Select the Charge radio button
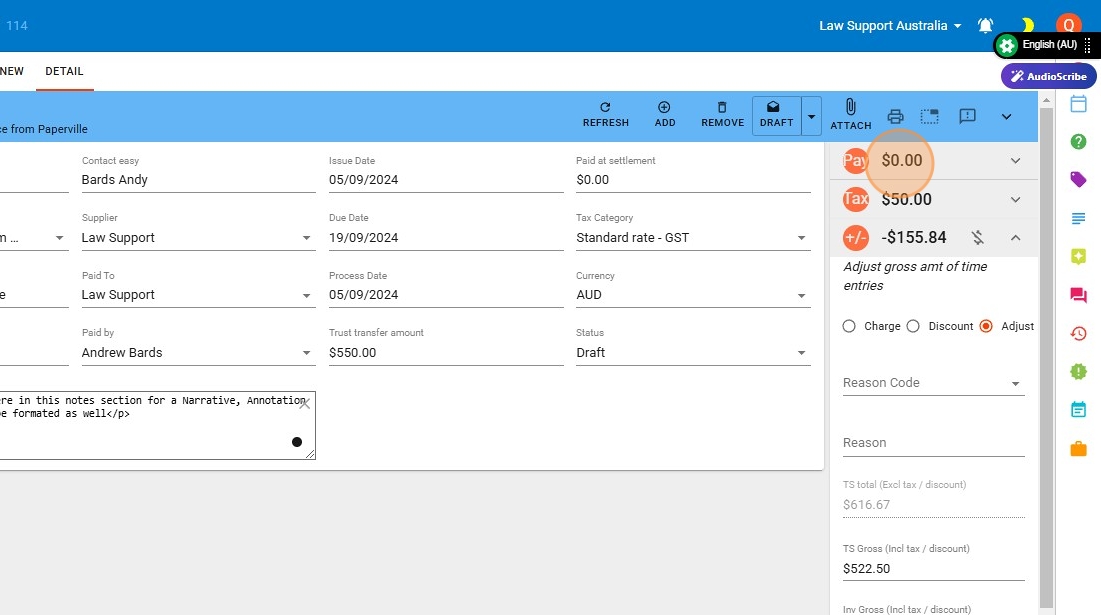This screenshot has height=615, width=1101. coord(849,326)
